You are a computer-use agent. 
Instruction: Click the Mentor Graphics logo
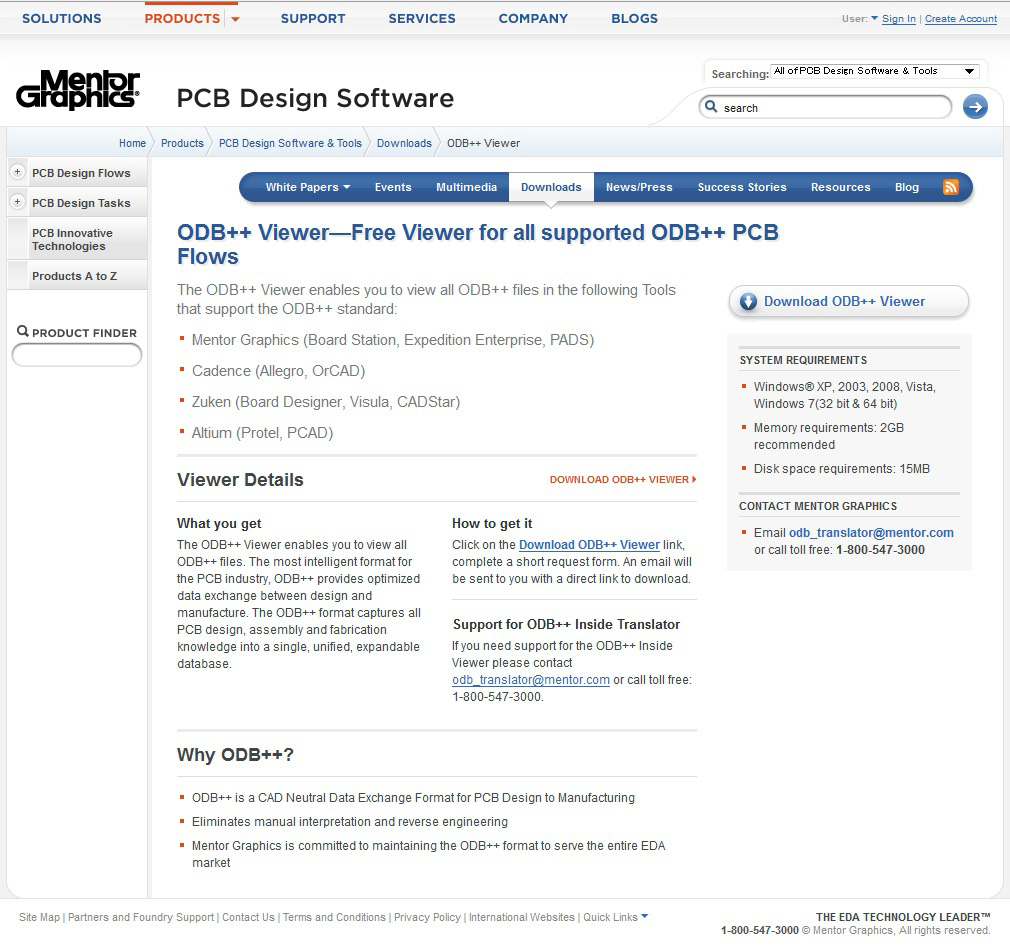tap(78, 90)
